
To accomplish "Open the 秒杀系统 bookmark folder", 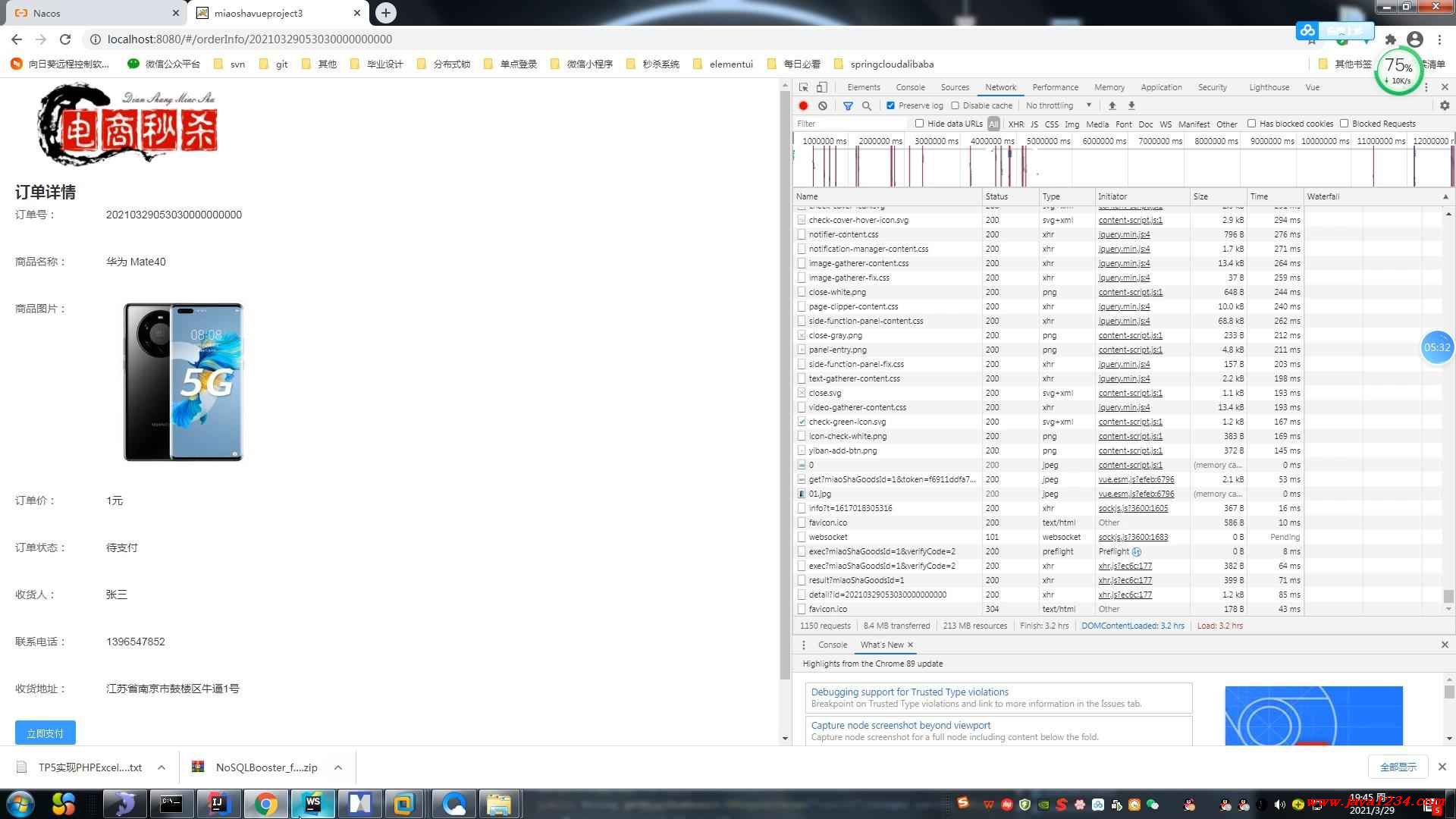I will tap(652, 64).
